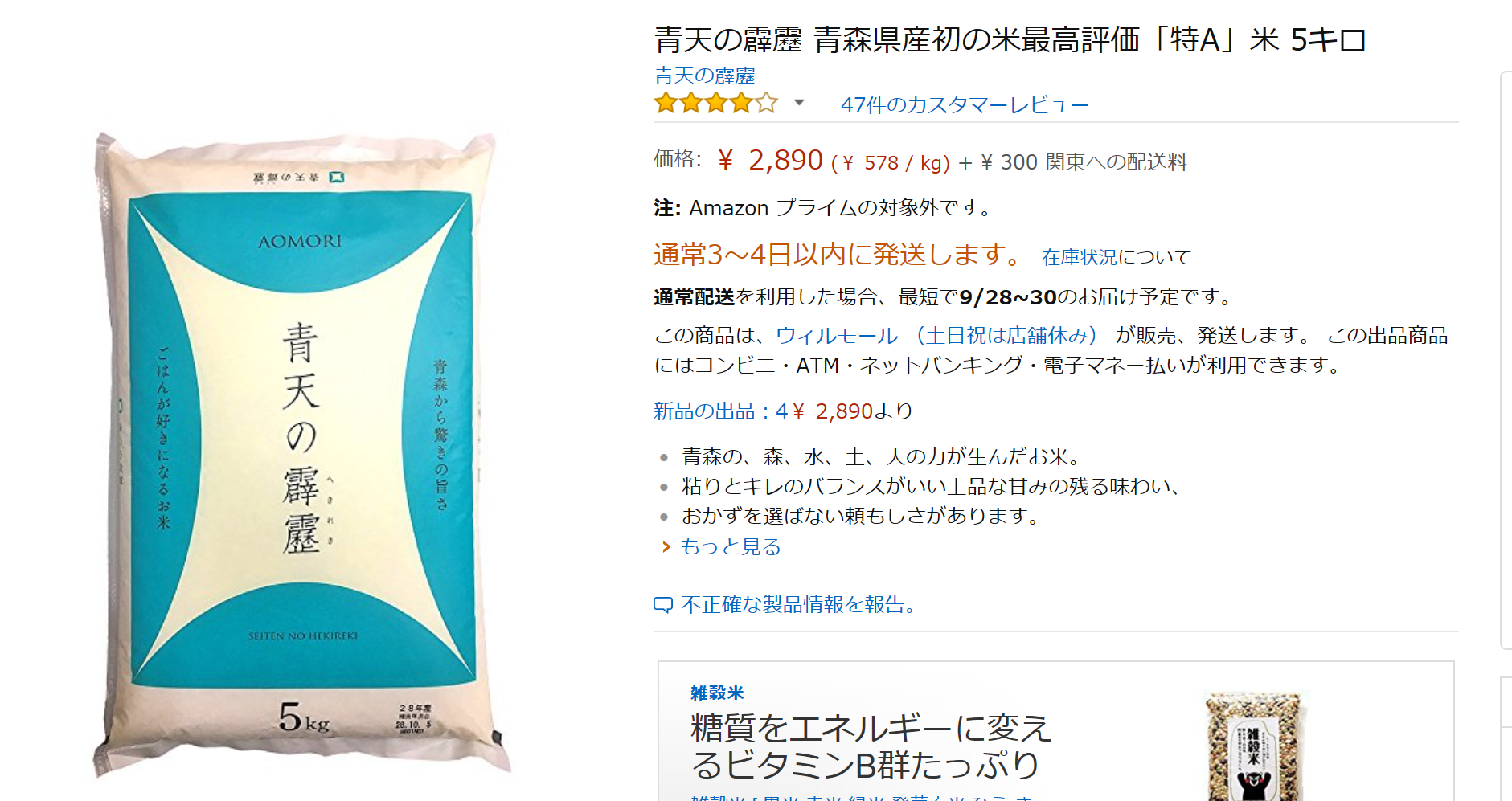Click the first filled rating star
The width and height of the screenshot is (1512, 801).
tap(666, 103)
